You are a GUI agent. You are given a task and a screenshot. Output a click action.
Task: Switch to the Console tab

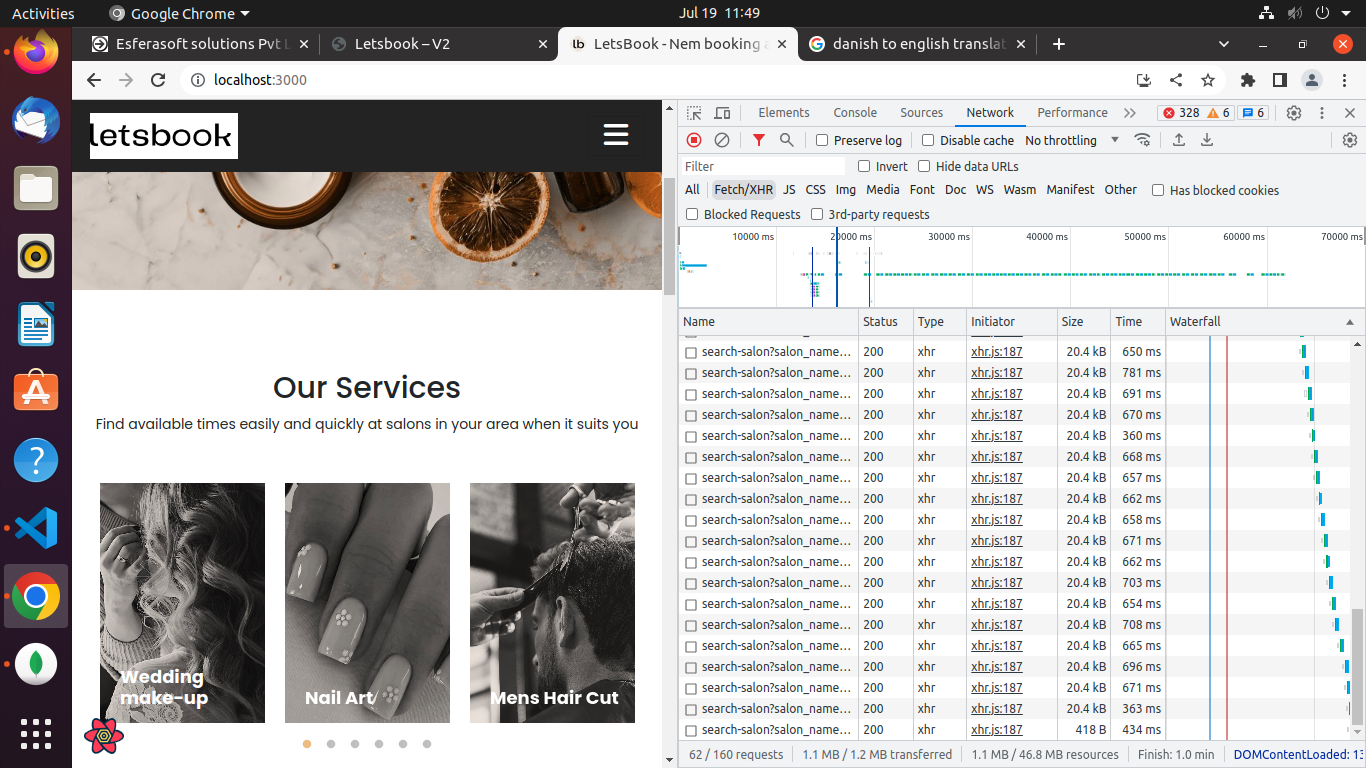coord(855,113)
